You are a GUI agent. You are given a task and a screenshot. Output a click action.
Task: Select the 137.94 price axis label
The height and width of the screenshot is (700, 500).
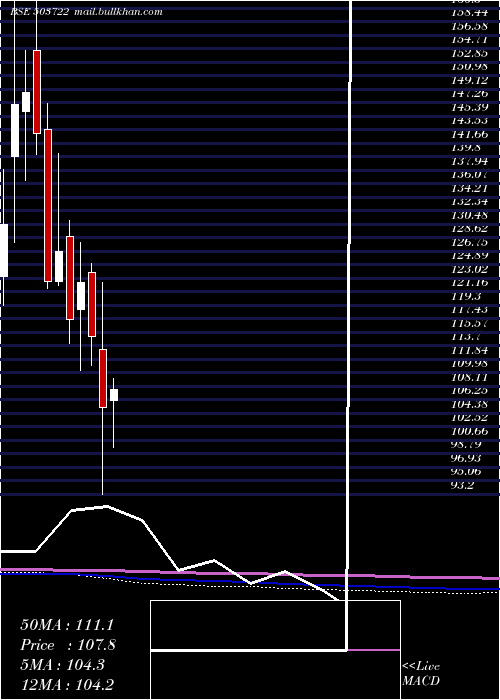[x=469, y=161]
